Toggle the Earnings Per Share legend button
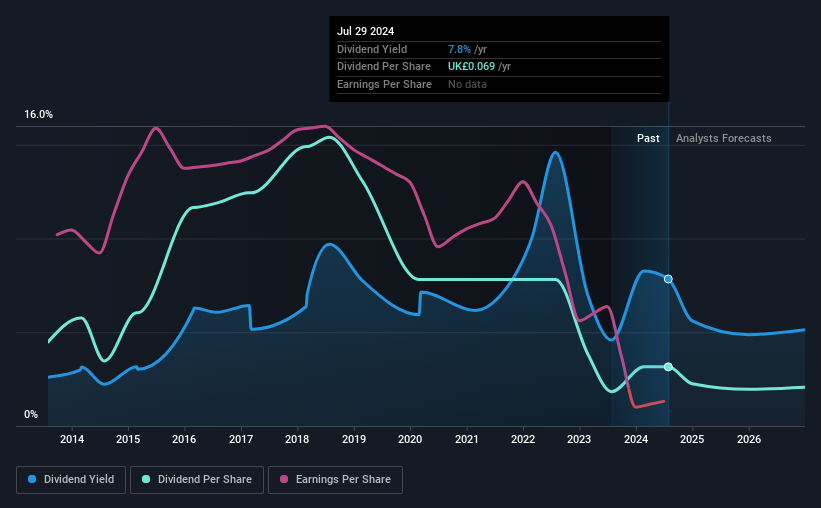The width and height of the screenshot is (821, 508). click(x=335, y=480)
